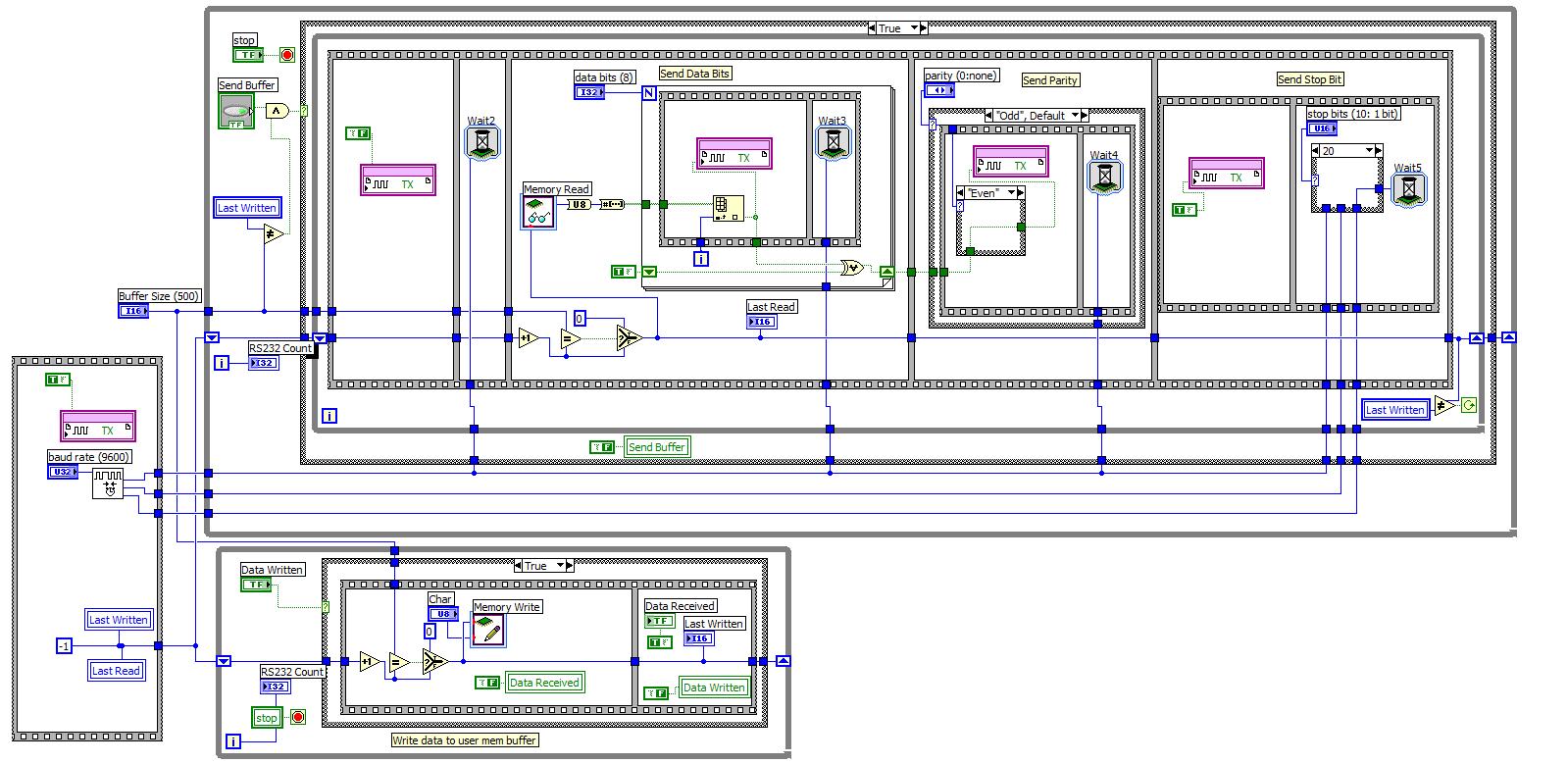Open the 20 case selector dropdown

pyautogui.click(x=1370, y=151)
